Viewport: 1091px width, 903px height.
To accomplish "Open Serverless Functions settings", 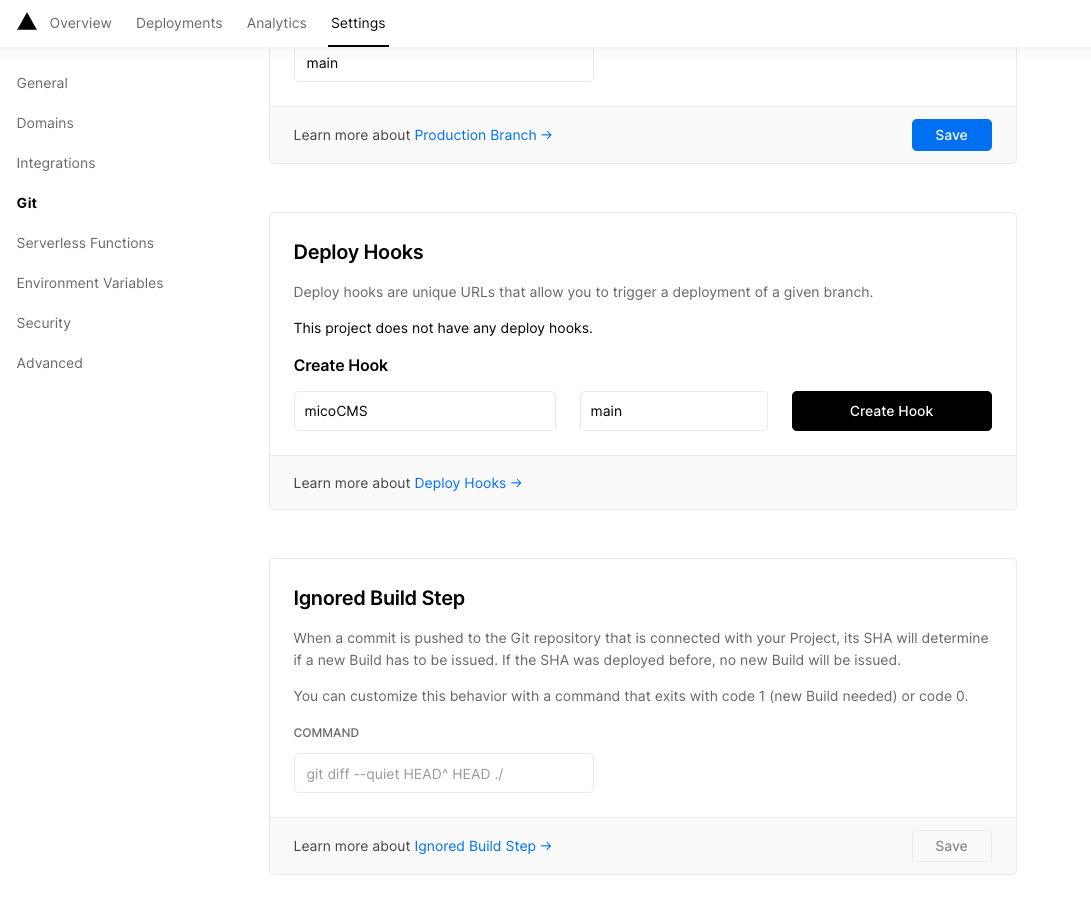I will (x=85, y=243).
